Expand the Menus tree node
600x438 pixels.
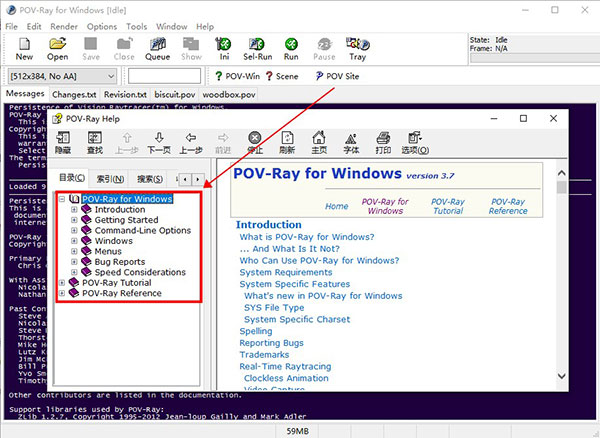(x=74, y=251)
